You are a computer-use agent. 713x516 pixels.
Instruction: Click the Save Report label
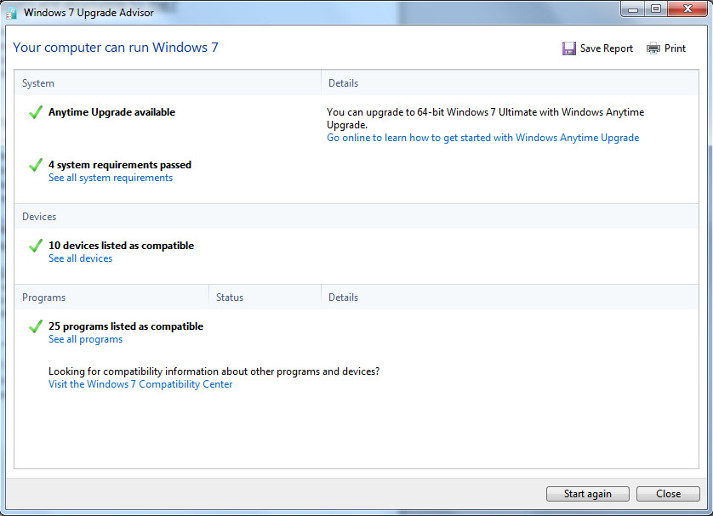[x=606, y=48]
